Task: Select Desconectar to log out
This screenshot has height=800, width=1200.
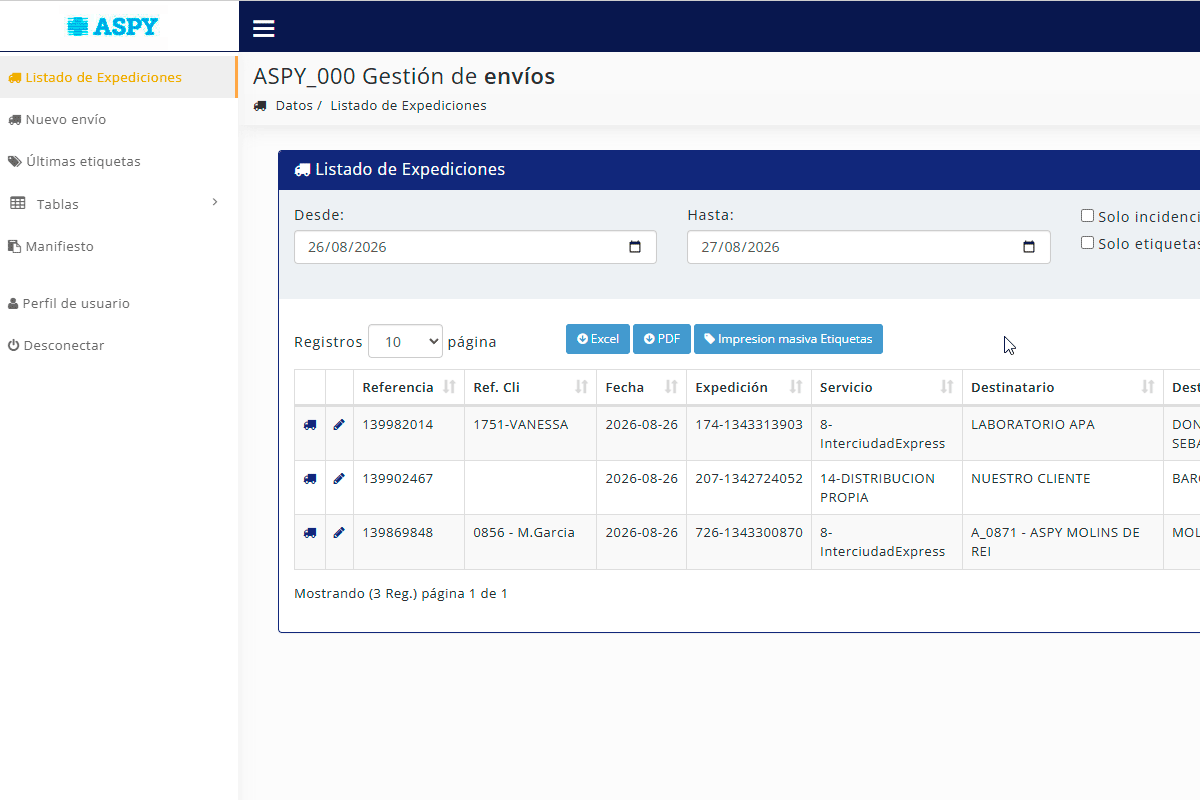Action: (x=118, y=345)
